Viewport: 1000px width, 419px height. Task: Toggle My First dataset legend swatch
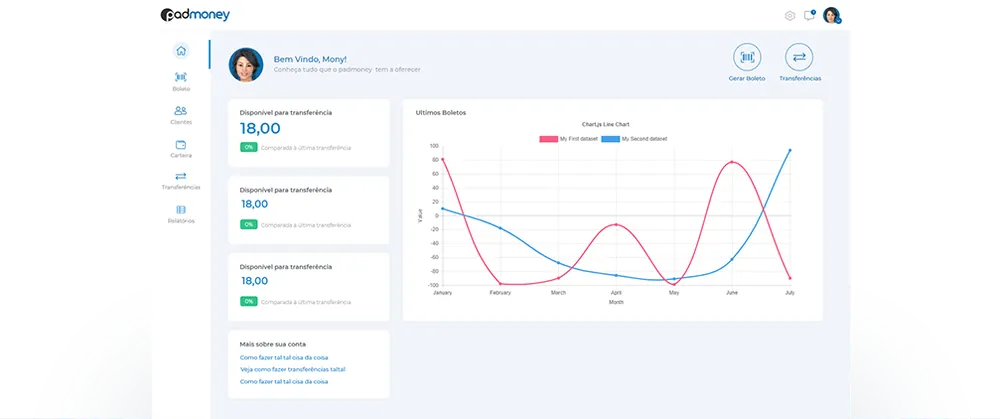click(x=548, y=139)
